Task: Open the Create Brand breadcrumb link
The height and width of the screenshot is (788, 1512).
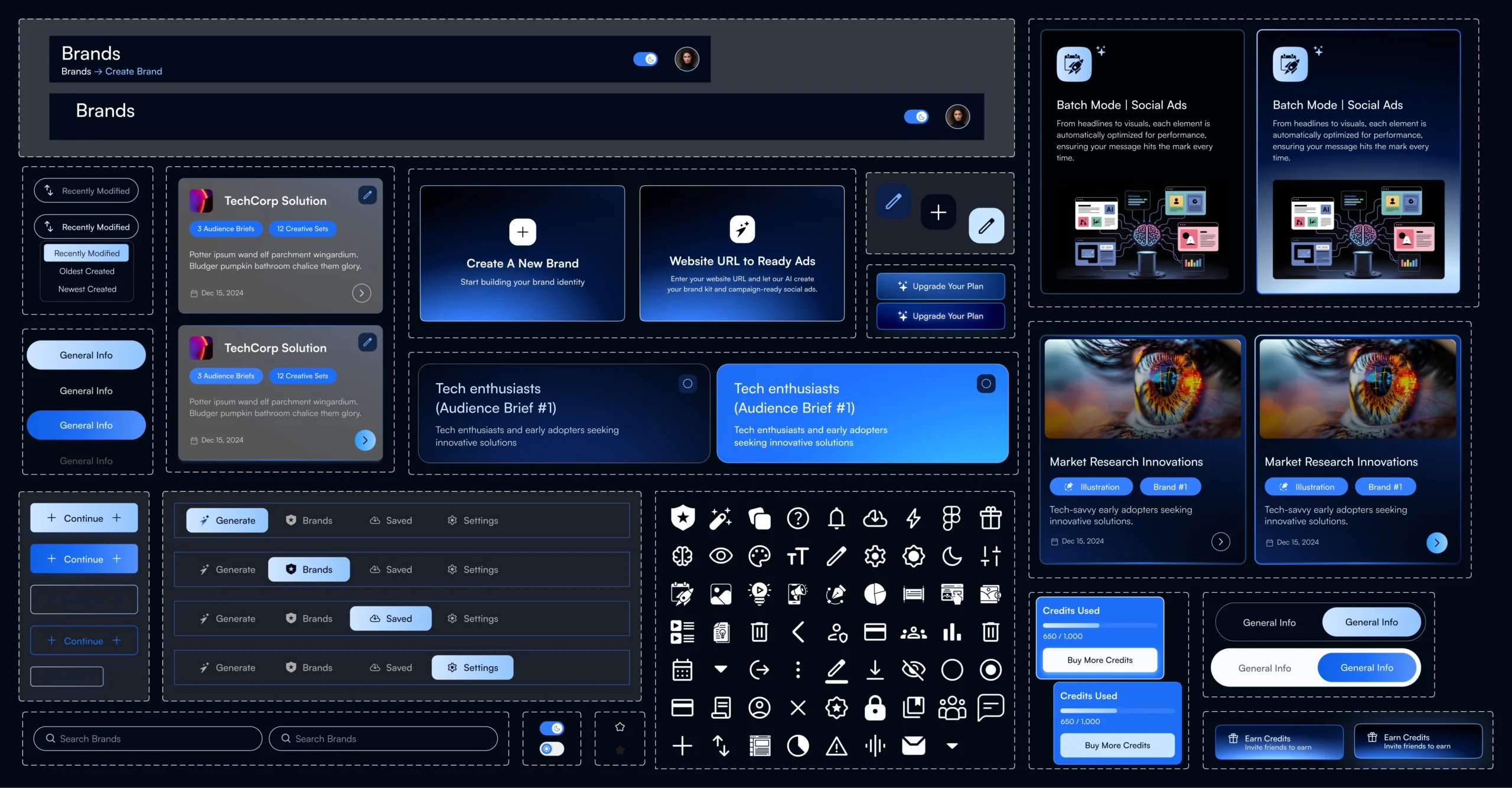Action: click(x=133, y=71)
